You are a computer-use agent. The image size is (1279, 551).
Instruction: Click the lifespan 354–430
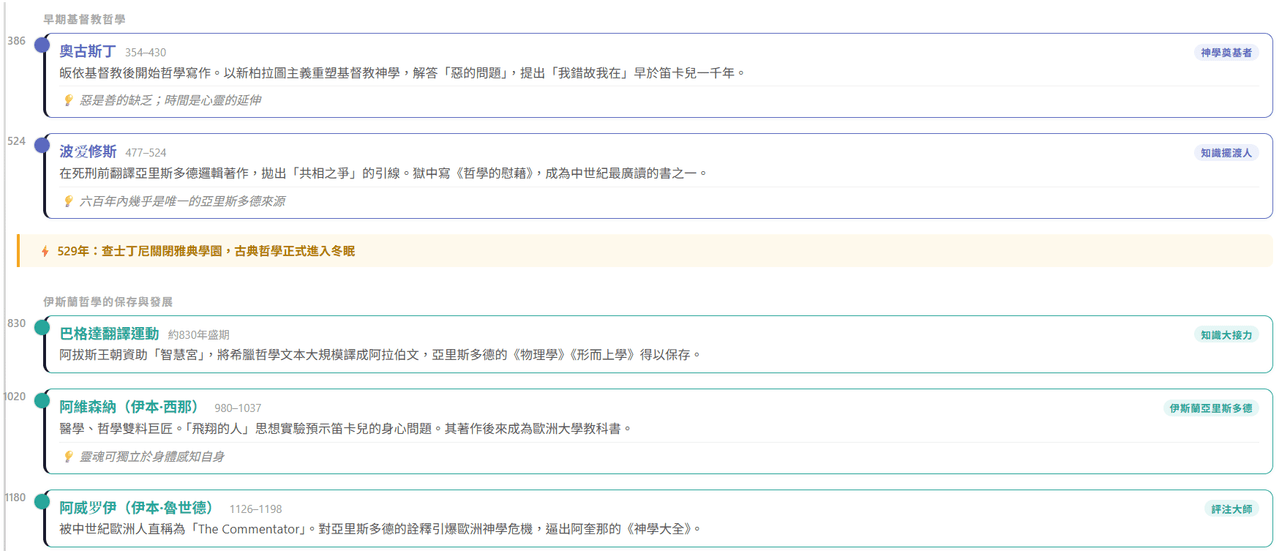[146, 53]
